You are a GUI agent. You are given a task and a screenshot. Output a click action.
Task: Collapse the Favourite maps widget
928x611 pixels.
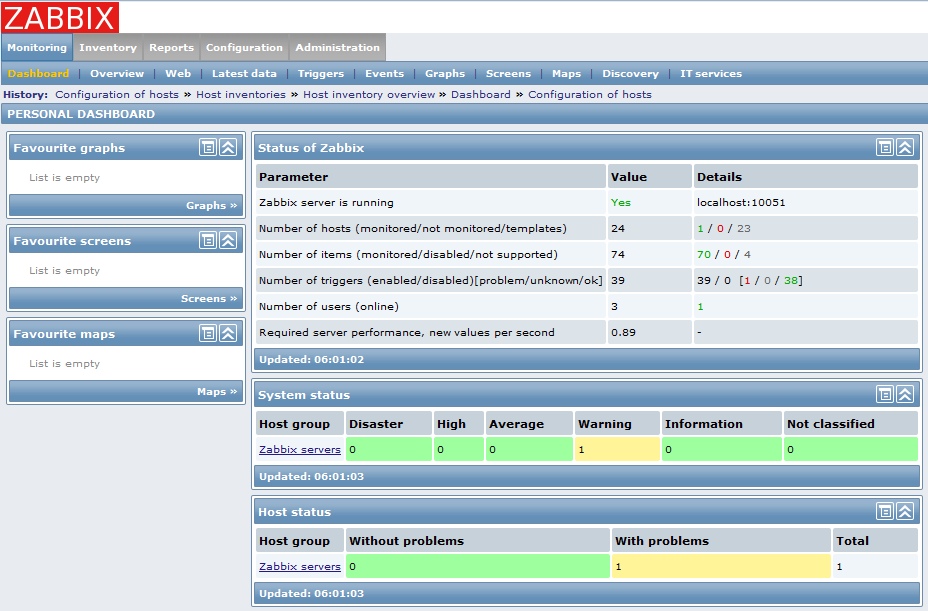point(228,333)
